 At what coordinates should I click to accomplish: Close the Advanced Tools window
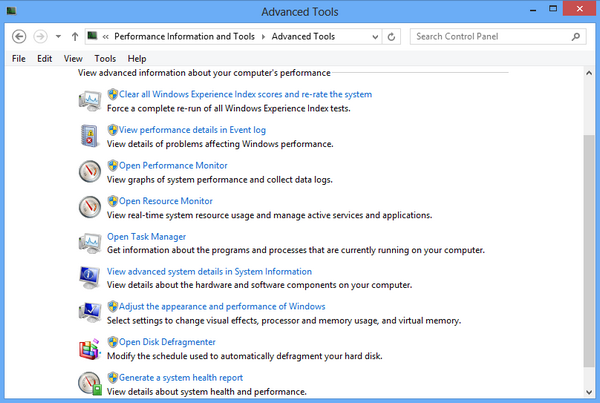pyautogui.click(x=579, y=9)
